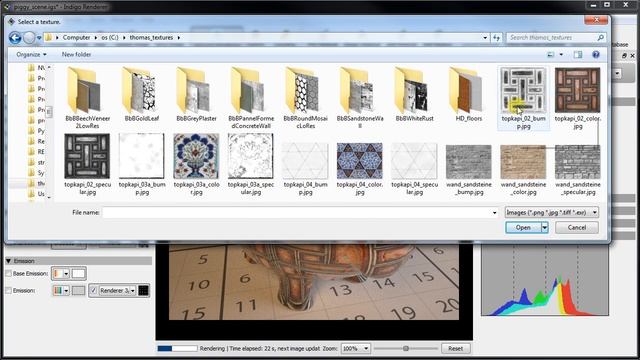Open the BbBRoundMosaicLoRes folder
This screenshot has height=360, width=640.
tap(305, 98)
